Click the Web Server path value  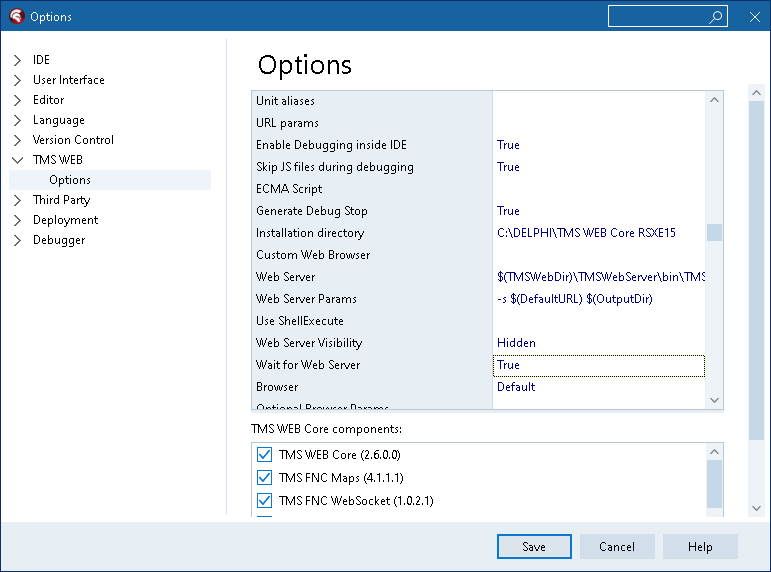tap(601, 277)
